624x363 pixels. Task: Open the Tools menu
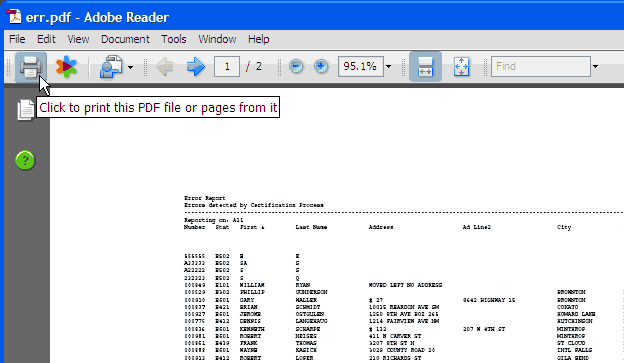pos(174,39)
